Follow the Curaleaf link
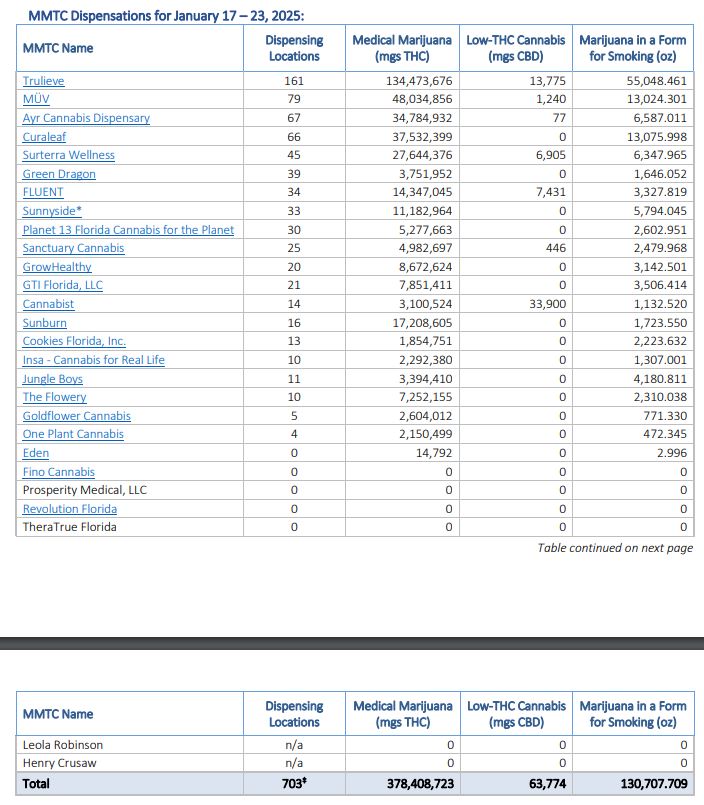This screenshot has height=805, width=704. 46,136
